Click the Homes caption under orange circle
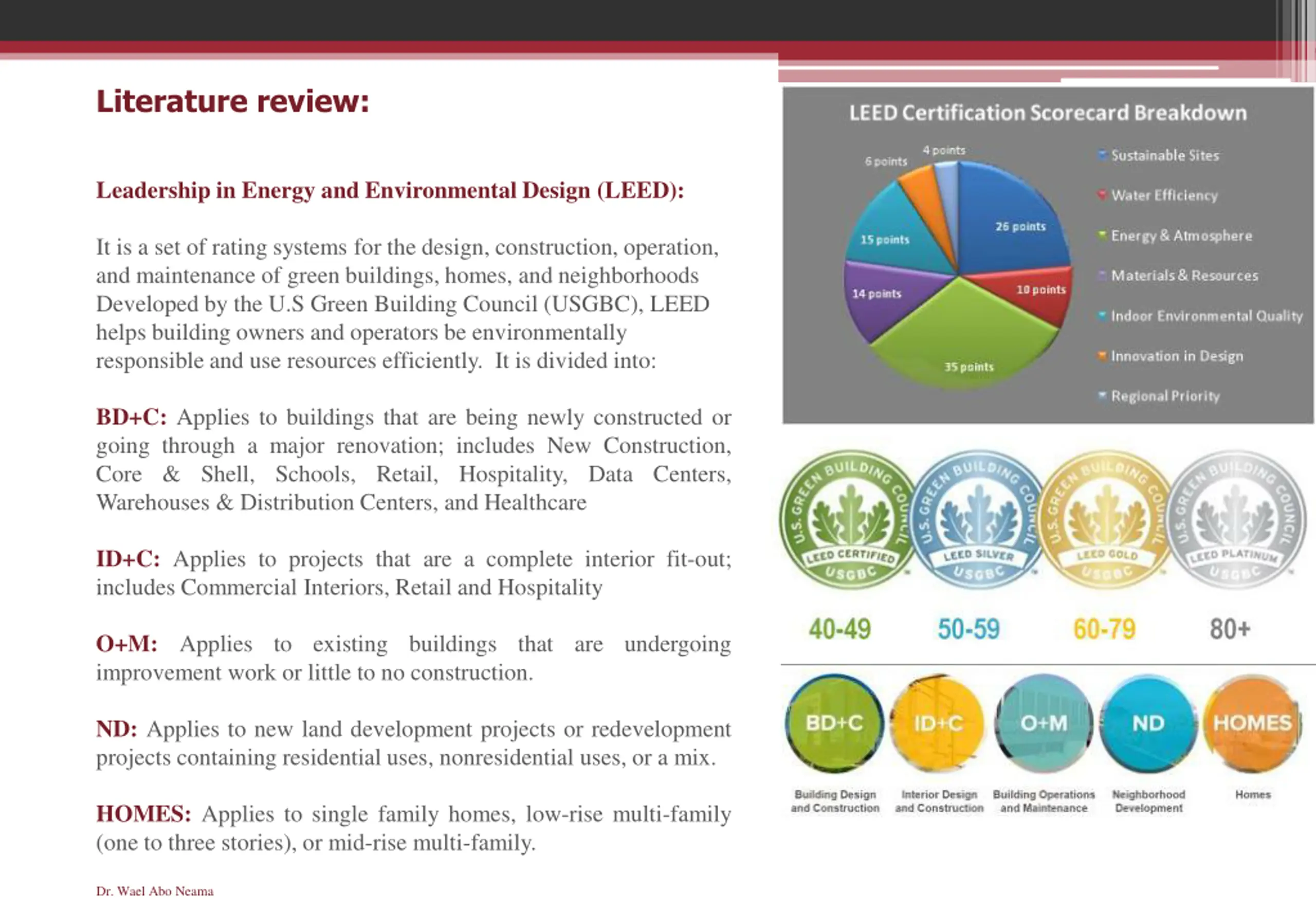 1253,795
